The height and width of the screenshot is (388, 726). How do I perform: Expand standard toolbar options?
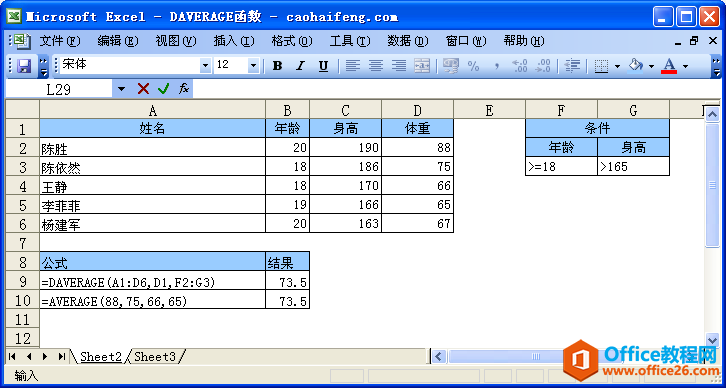coord(43,66)
